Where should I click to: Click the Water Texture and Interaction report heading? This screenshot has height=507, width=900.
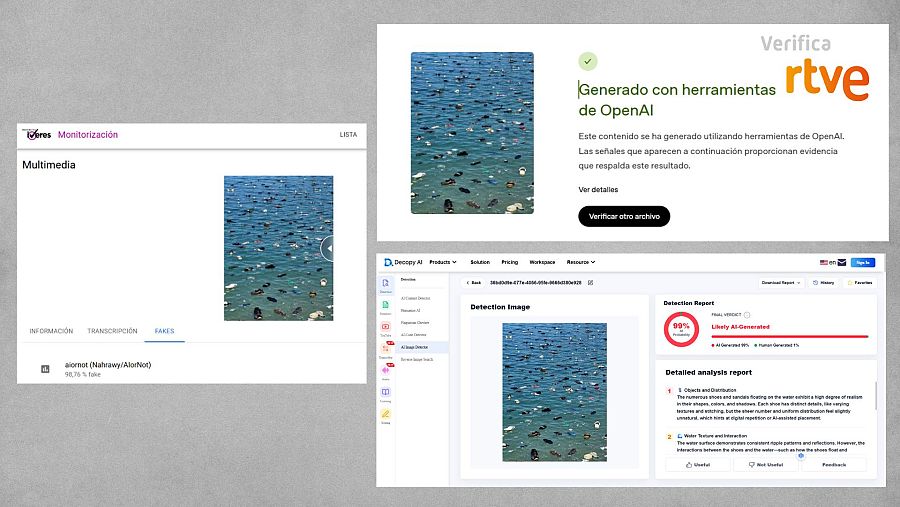click(x=713, y=436)
